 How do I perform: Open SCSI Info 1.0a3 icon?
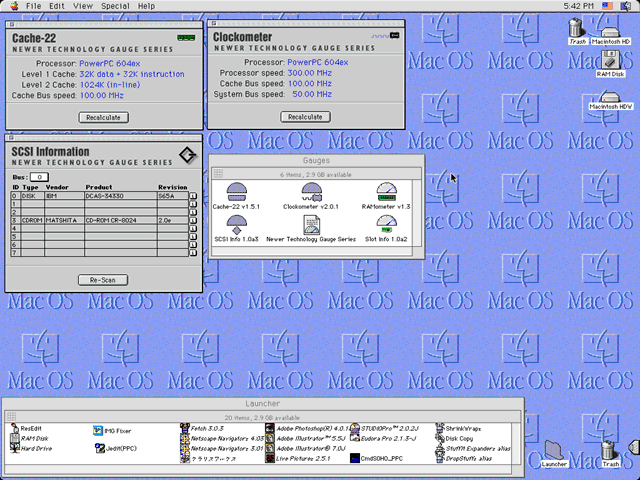click(236, 224)
